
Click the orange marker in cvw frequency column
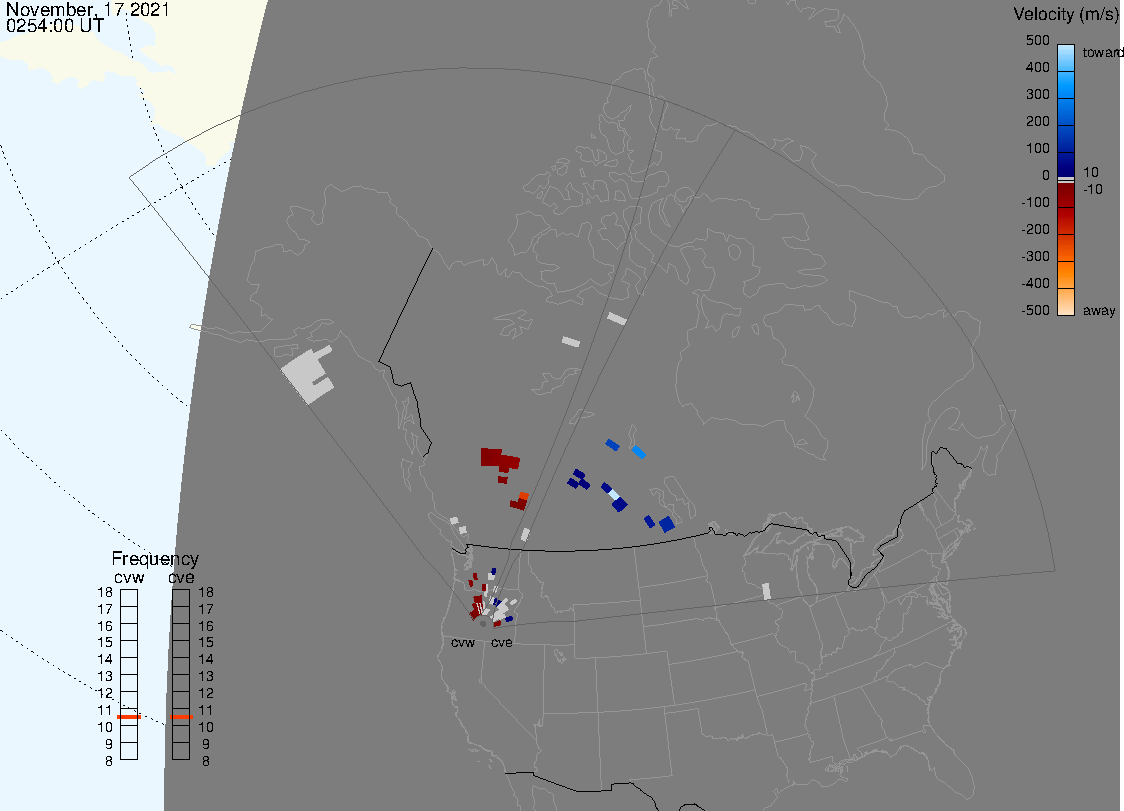pyautogui.click(x=129, y=717)
